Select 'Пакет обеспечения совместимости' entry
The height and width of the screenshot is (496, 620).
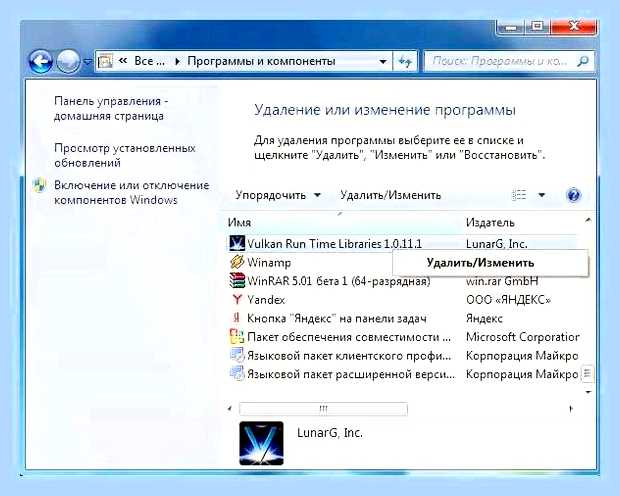tap(349, 337)
